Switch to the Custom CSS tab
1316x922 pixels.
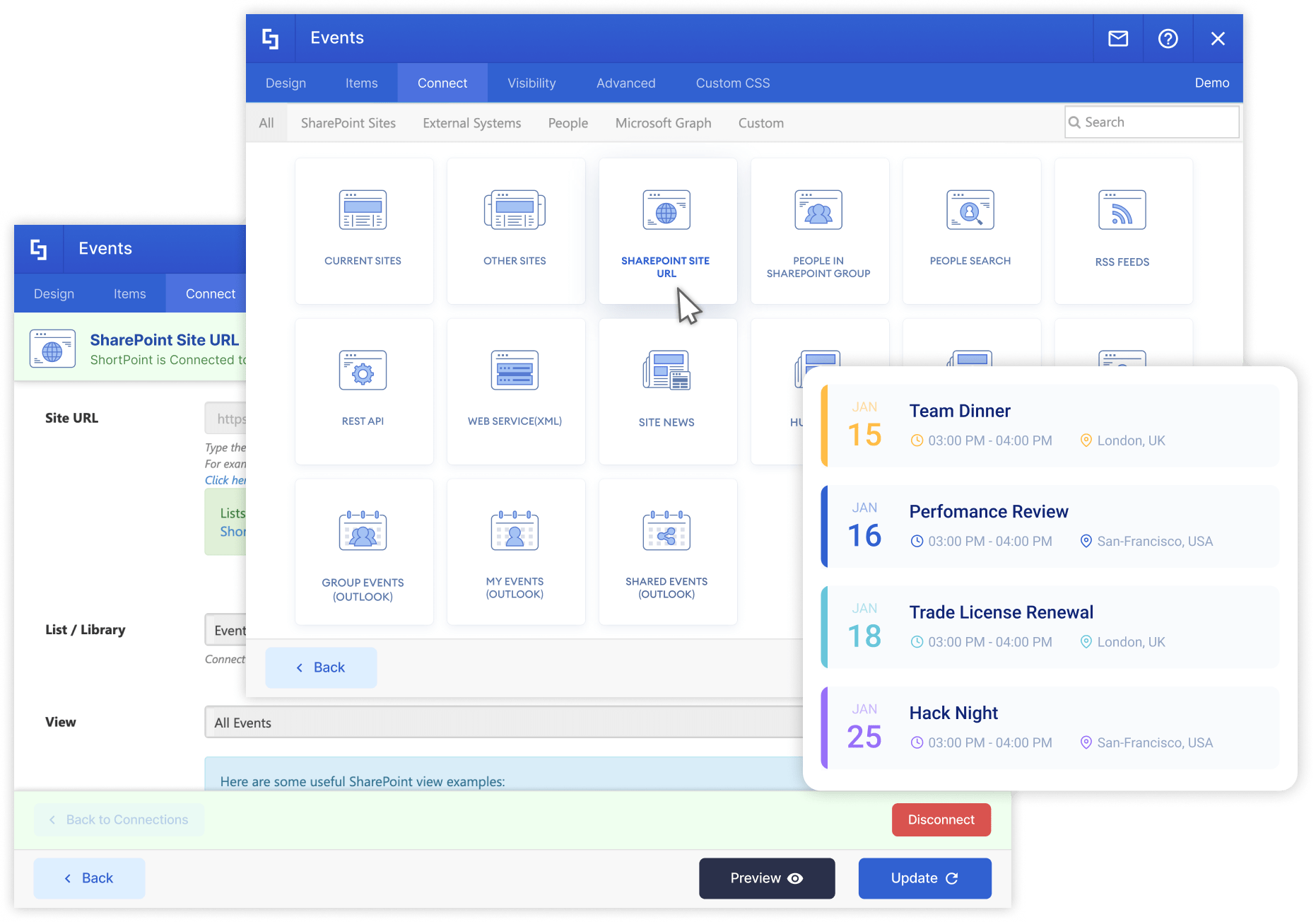coord(733,83)
